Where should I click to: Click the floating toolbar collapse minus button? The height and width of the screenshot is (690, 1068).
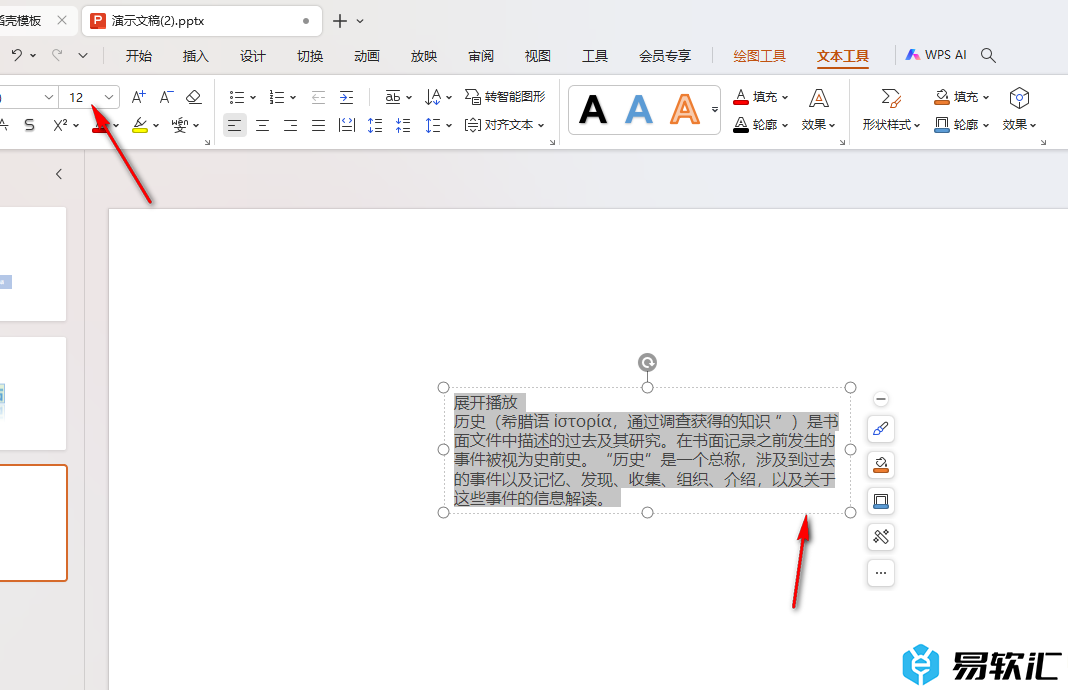pyautogui.click(x=881, y=399)
